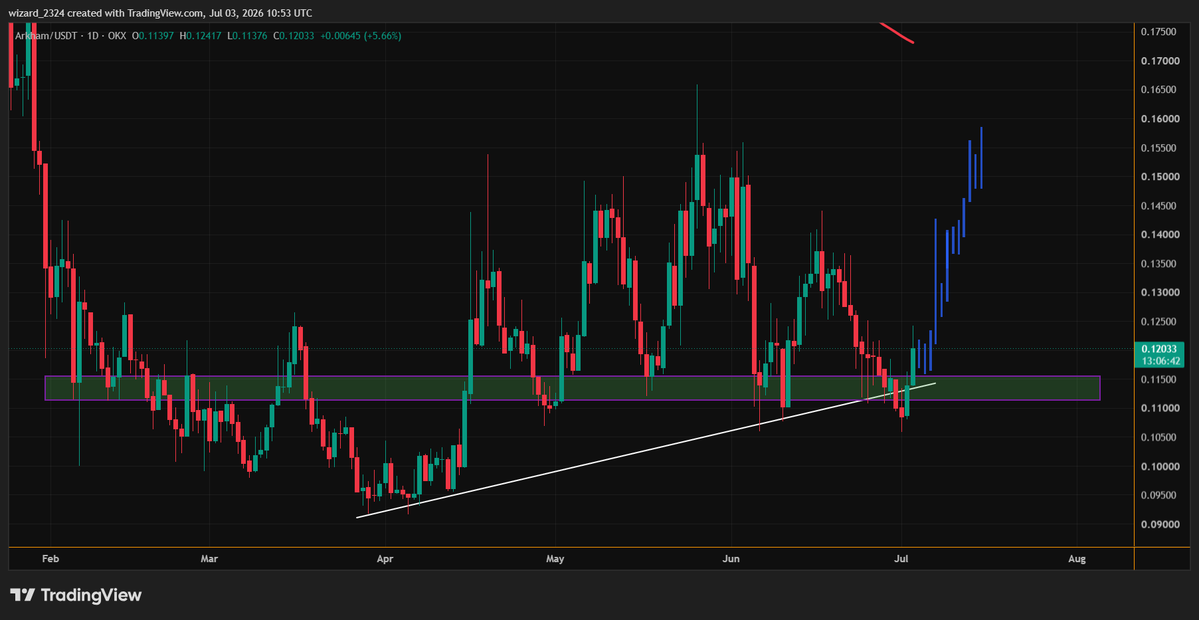Click the 0.14500 price axis label
The width and height of the screenshot is (1199, 620).
point(1158,206)
